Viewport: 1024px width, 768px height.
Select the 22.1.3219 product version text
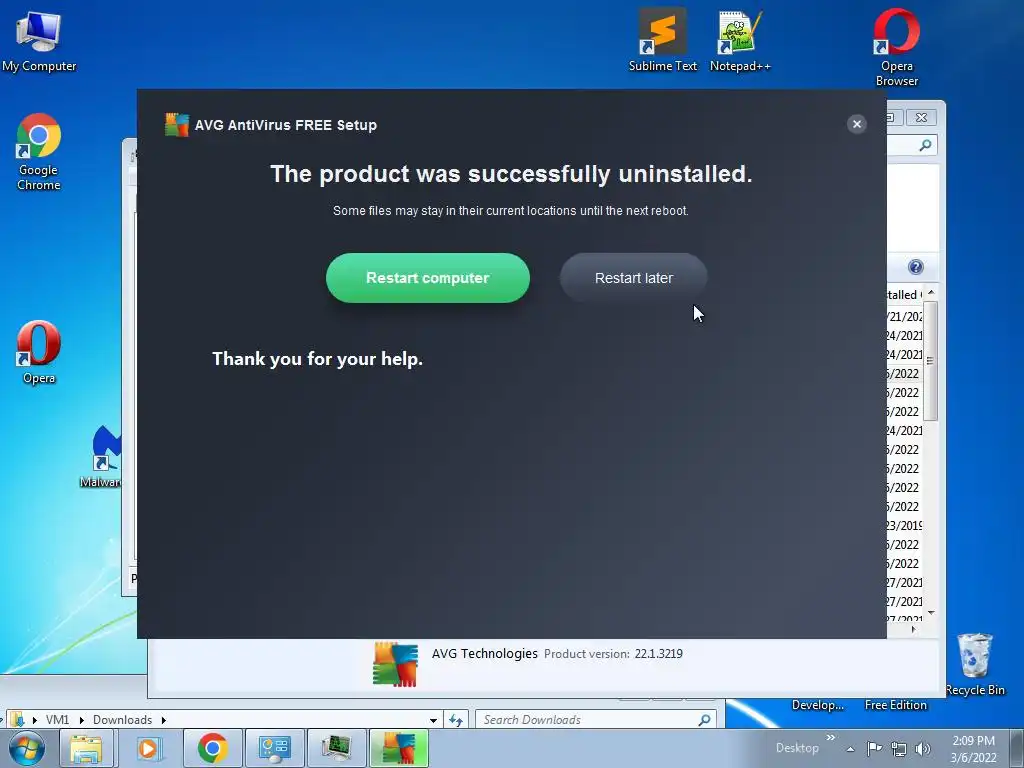coord(658,654)
